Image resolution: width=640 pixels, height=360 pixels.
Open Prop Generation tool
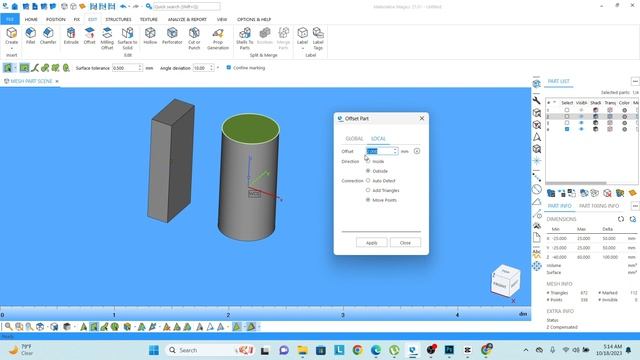(218, 38)
